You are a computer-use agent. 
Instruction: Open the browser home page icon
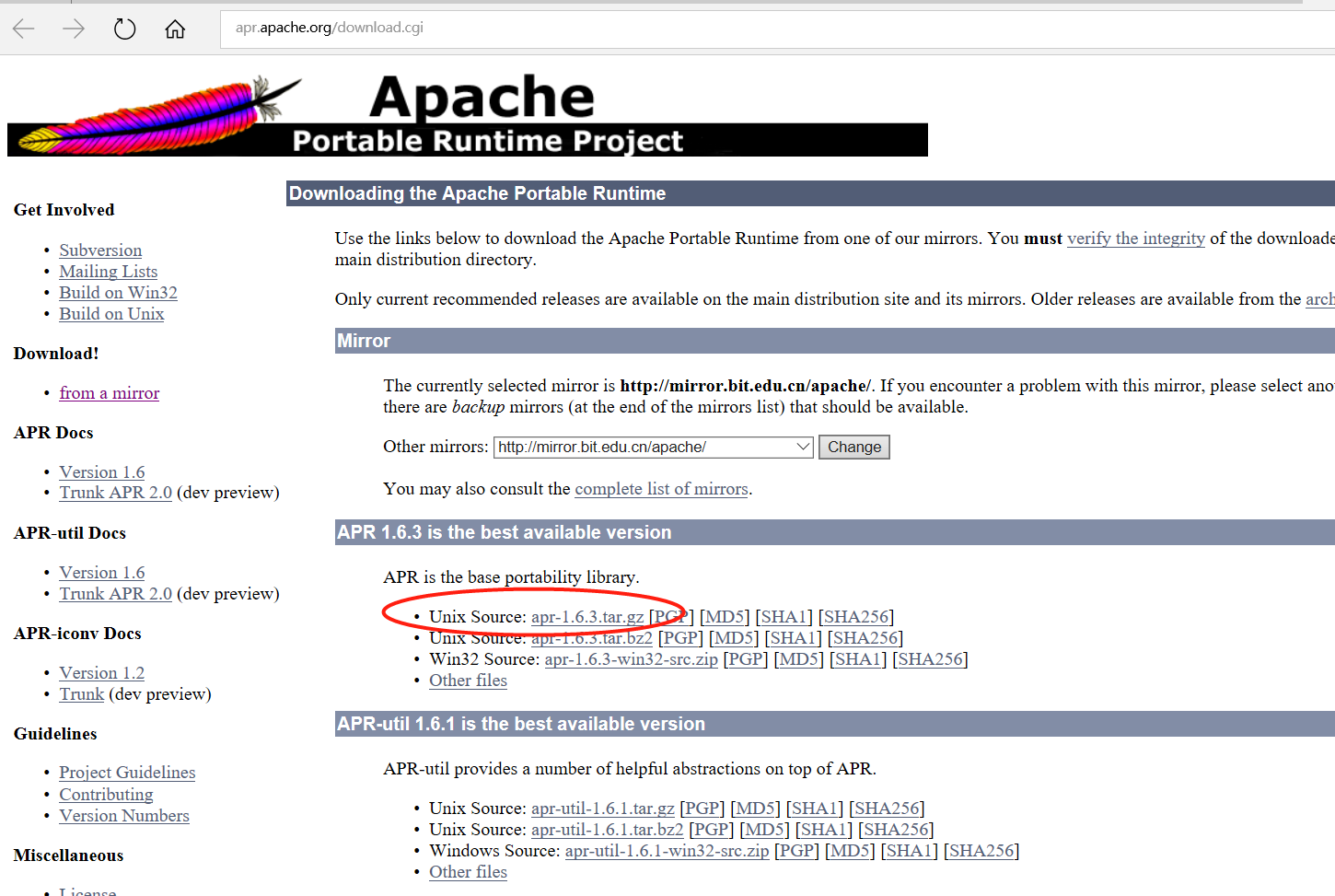pyautogui.click(x=175, y=29)
